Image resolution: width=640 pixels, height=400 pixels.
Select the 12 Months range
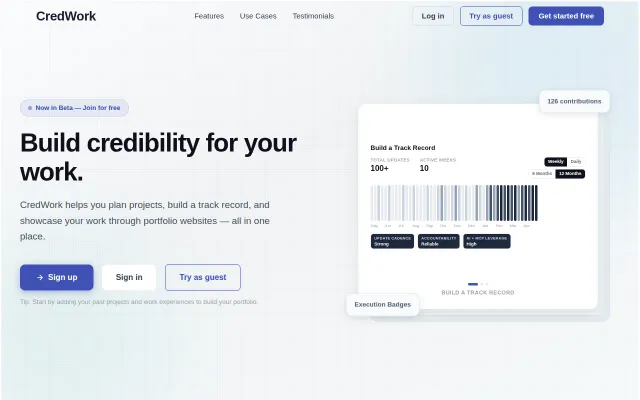570,173
